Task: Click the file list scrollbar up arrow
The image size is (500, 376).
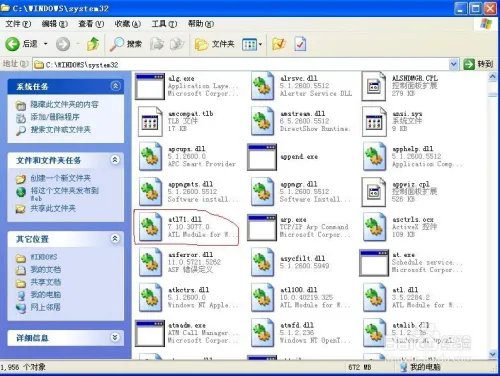Action: pyautogui.click(x=493, y=77)
